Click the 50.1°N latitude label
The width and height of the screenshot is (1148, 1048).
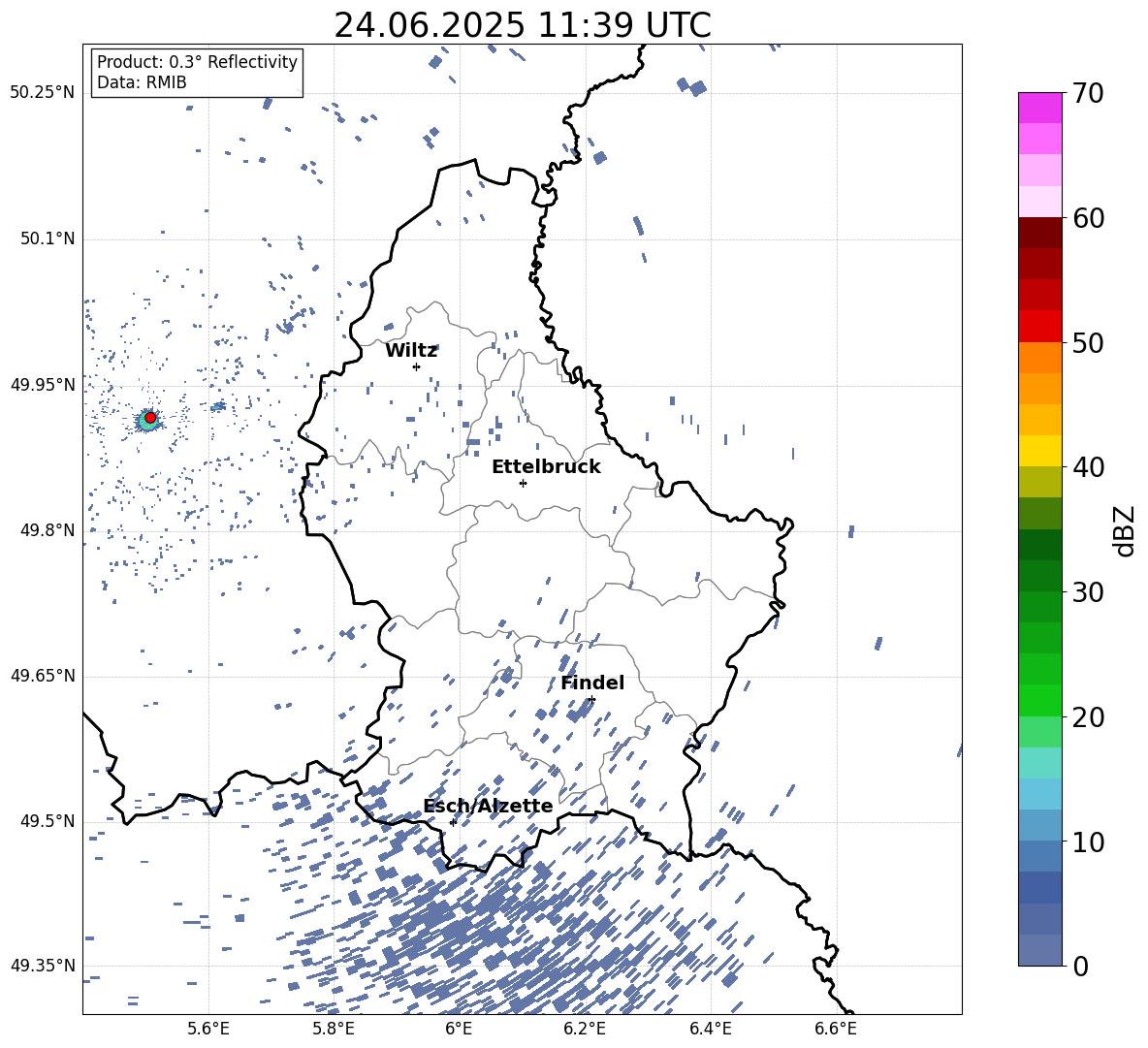[47, 238]
